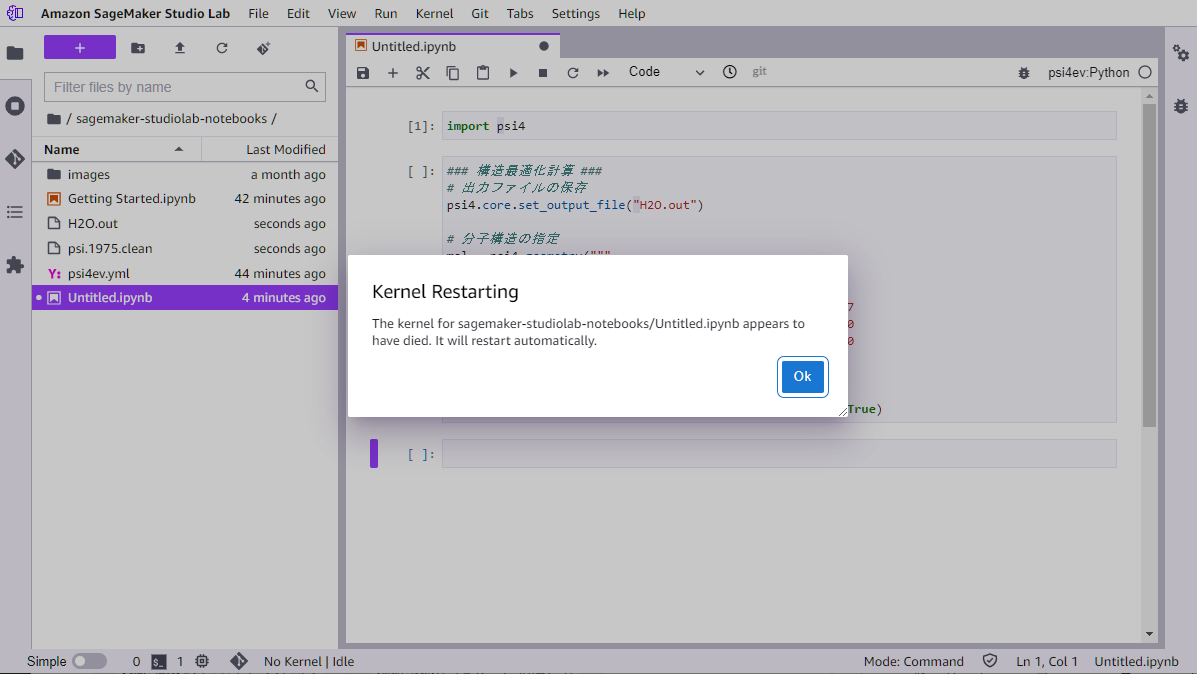
Task: Click Ln 1, Col 1 status entry
Action: point(1047,662)
